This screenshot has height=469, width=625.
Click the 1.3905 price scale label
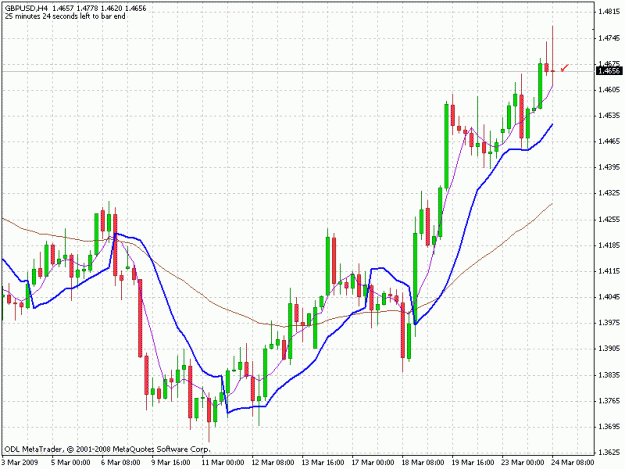coord(609,349)
